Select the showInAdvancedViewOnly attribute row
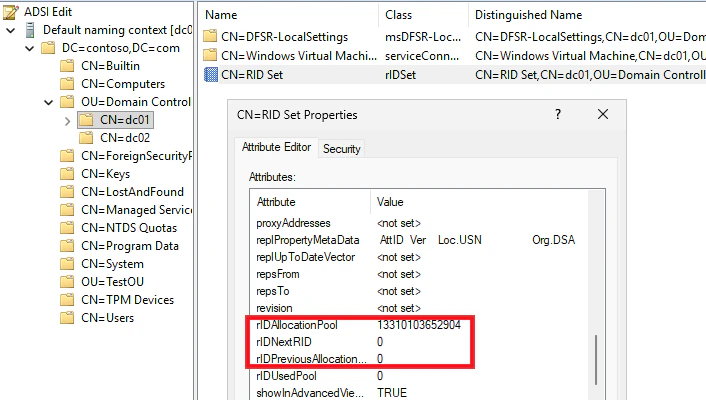The height and width of the screenshot is (400, 706). pyautogui.click(x=419, y=393)
